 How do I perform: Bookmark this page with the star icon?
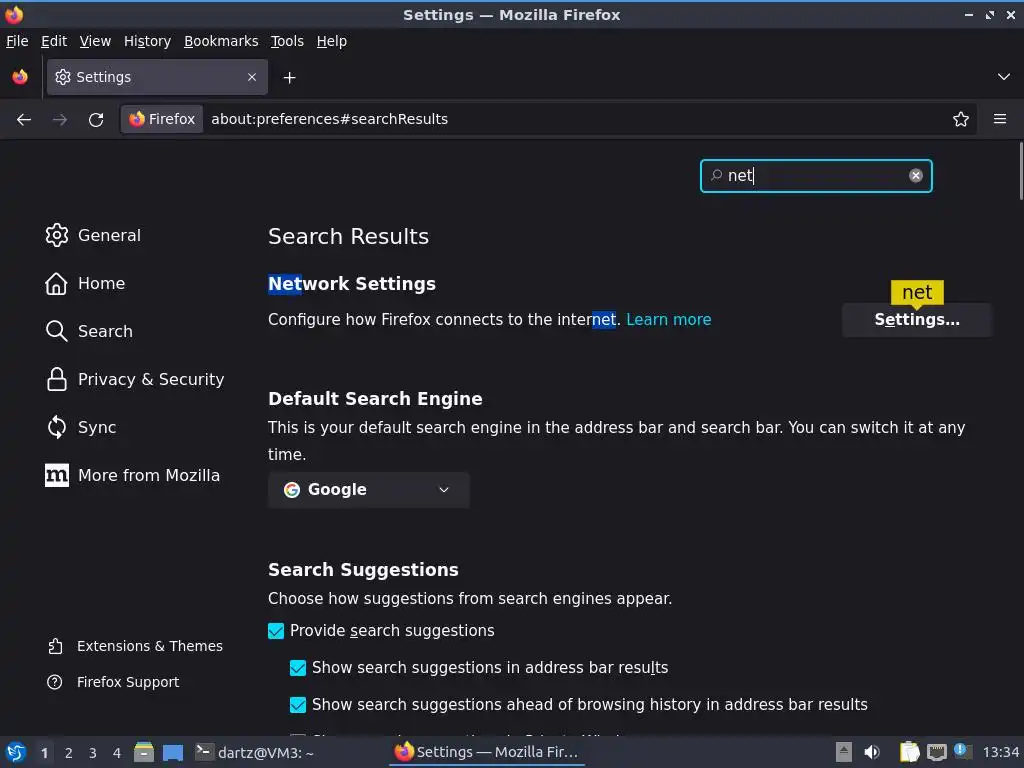pos(961,119)
